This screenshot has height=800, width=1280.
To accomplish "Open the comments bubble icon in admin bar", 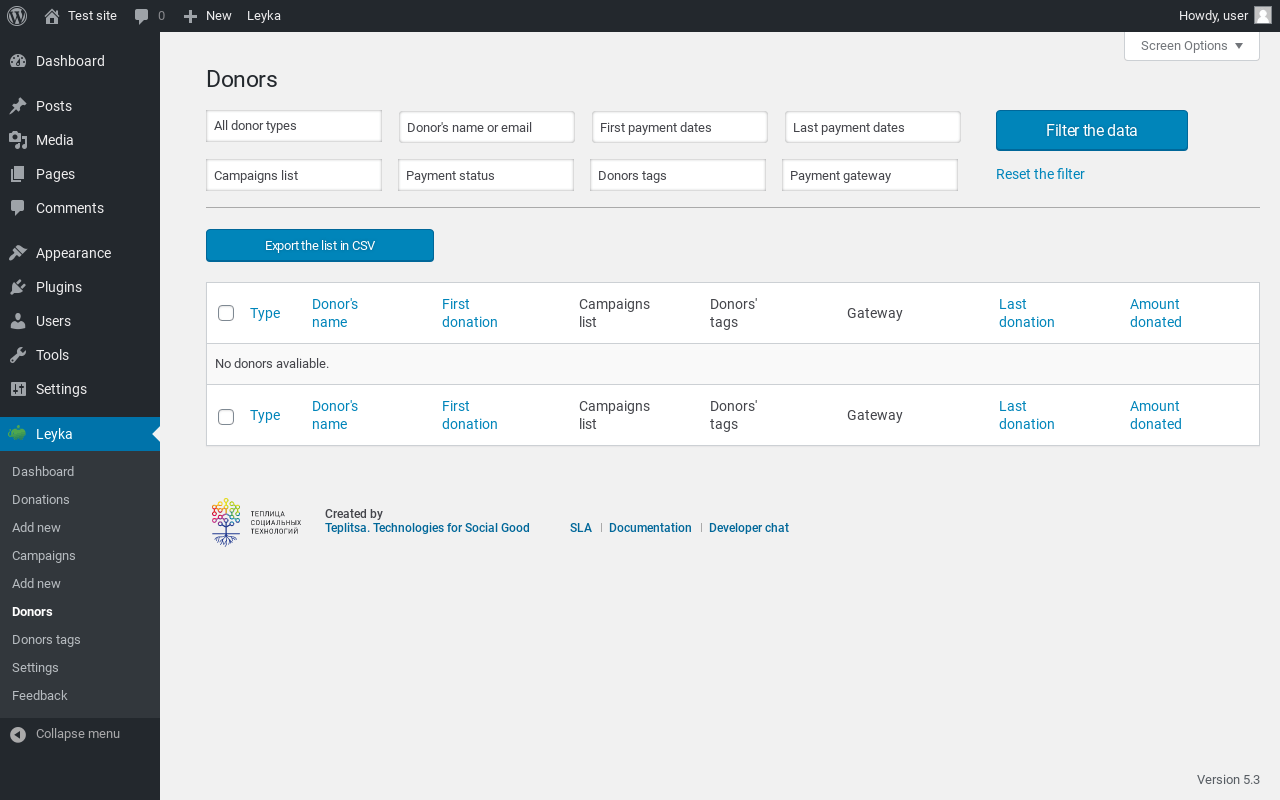I will 142,16.
